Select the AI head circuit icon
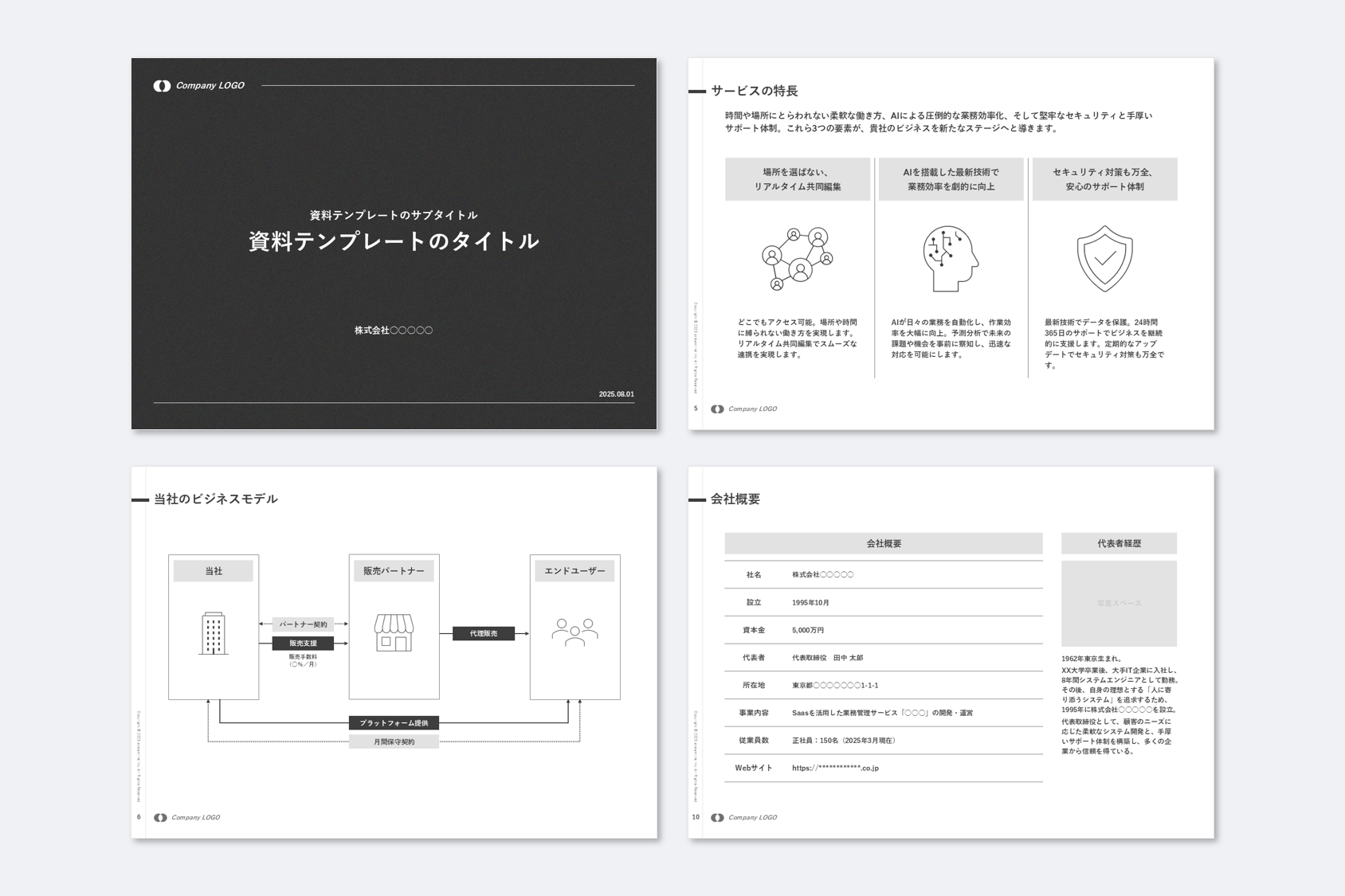The height and width of the screenshot is (896, 1345). pyautogui.click(x=951, y=259)
